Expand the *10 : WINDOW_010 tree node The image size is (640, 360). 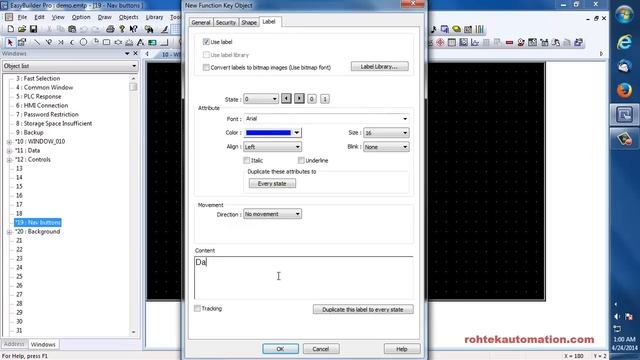pos(9,142)
